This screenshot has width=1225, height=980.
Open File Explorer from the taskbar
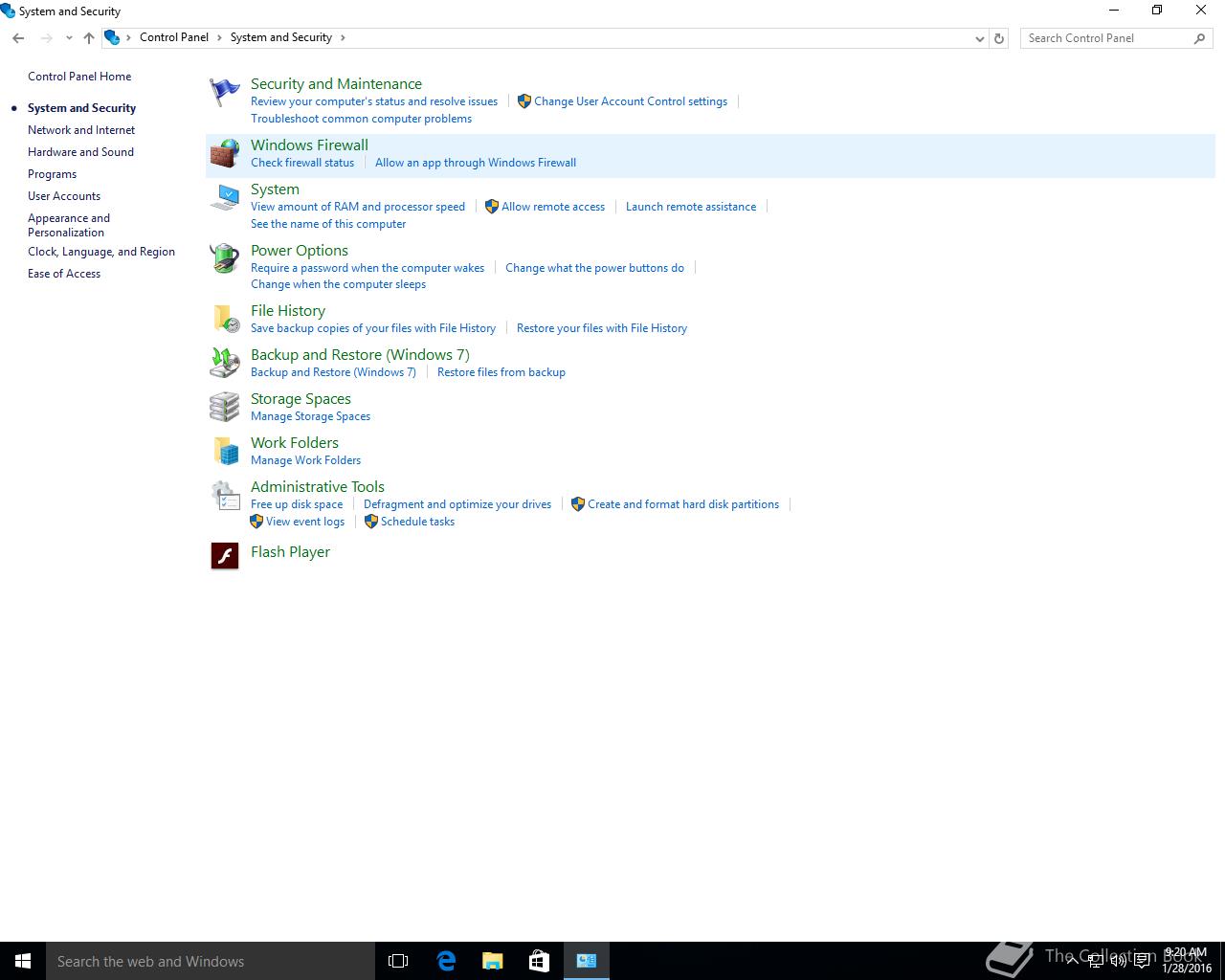(493, 961)
